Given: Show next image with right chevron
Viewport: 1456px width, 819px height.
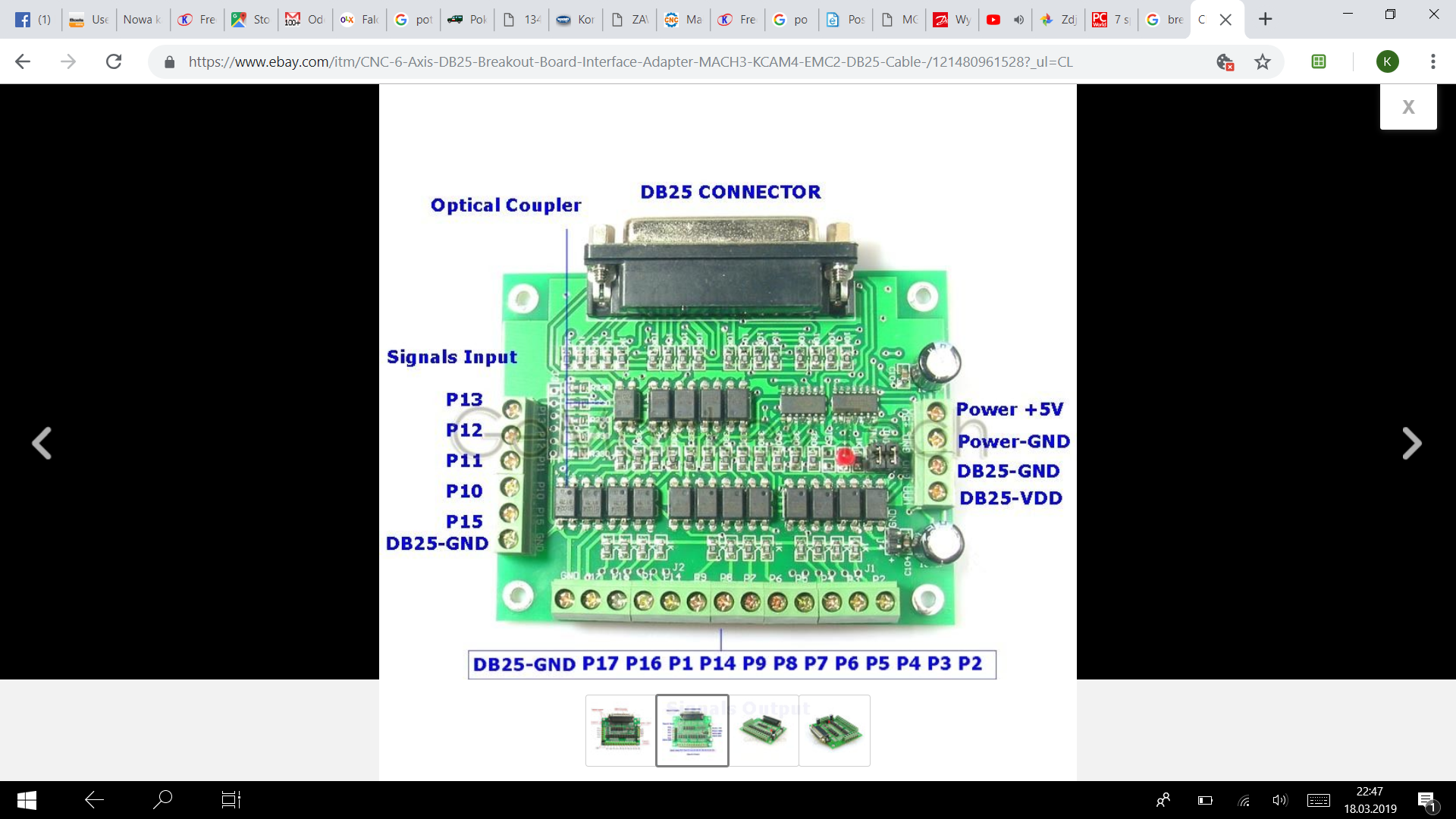Looking at the screenshot, I should 1411,443.
